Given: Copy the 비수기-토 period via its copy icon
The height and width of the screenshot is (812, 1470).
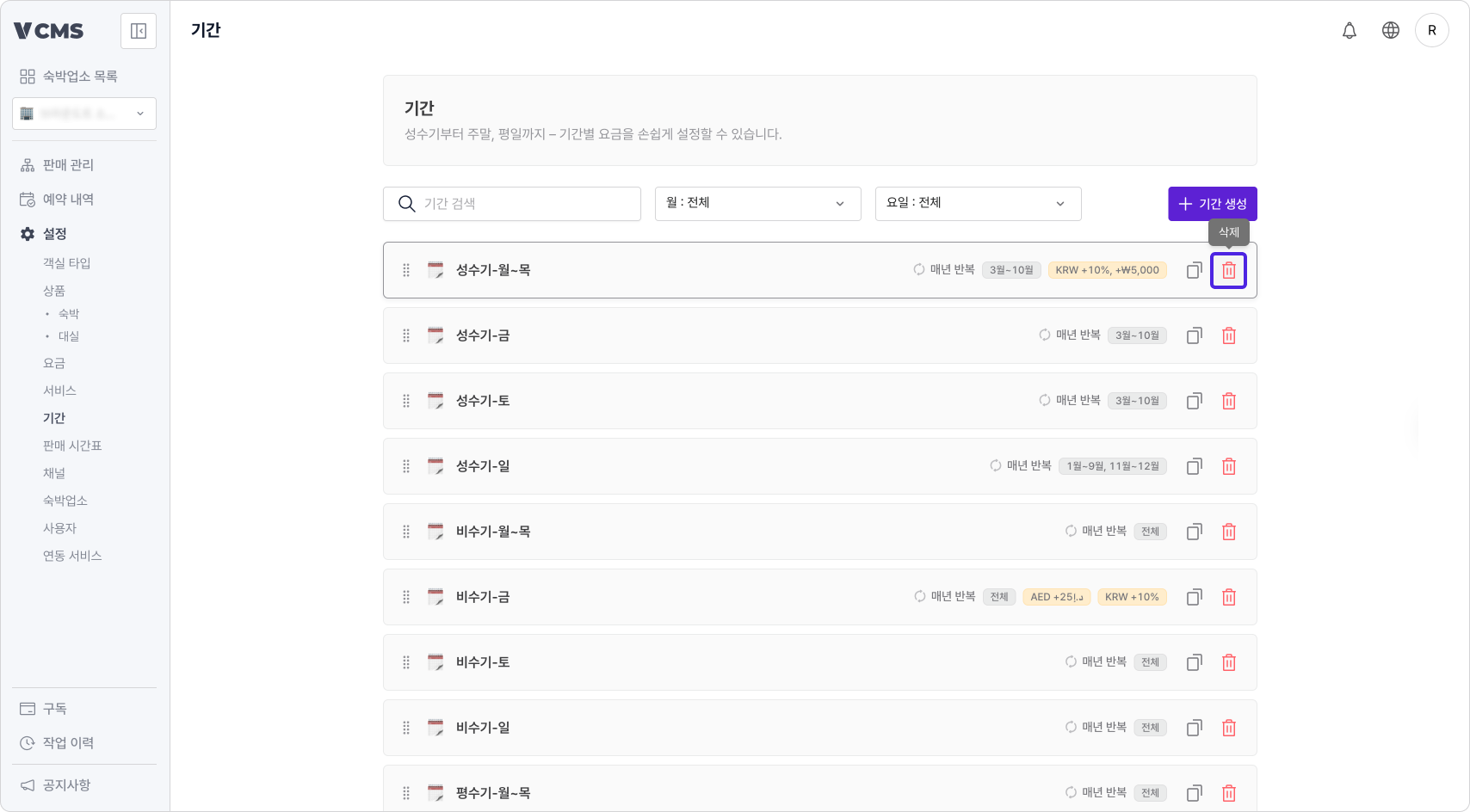Looking at the screenshot, I should [1194, 662].
